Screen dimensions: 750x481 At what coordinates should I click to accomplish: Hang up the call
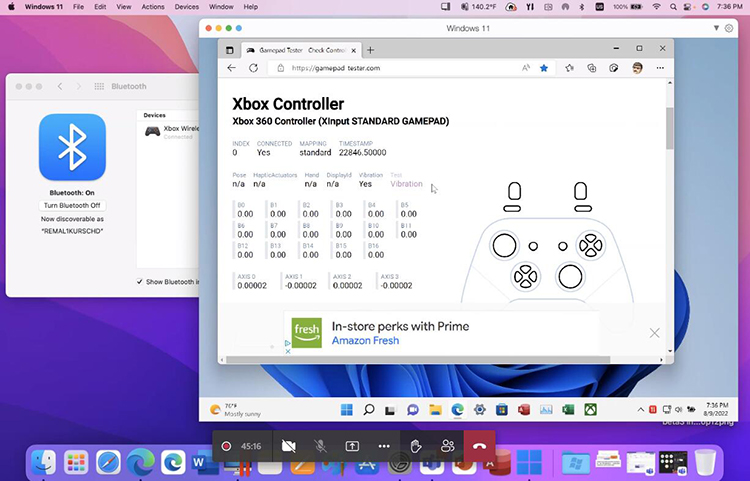[479, 446]
